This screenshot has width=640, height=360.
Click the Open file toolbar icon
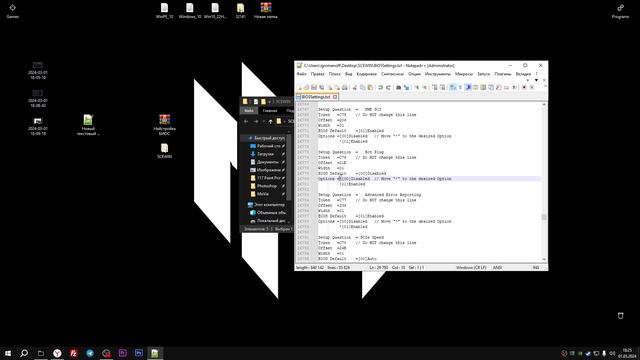[306, 87]
